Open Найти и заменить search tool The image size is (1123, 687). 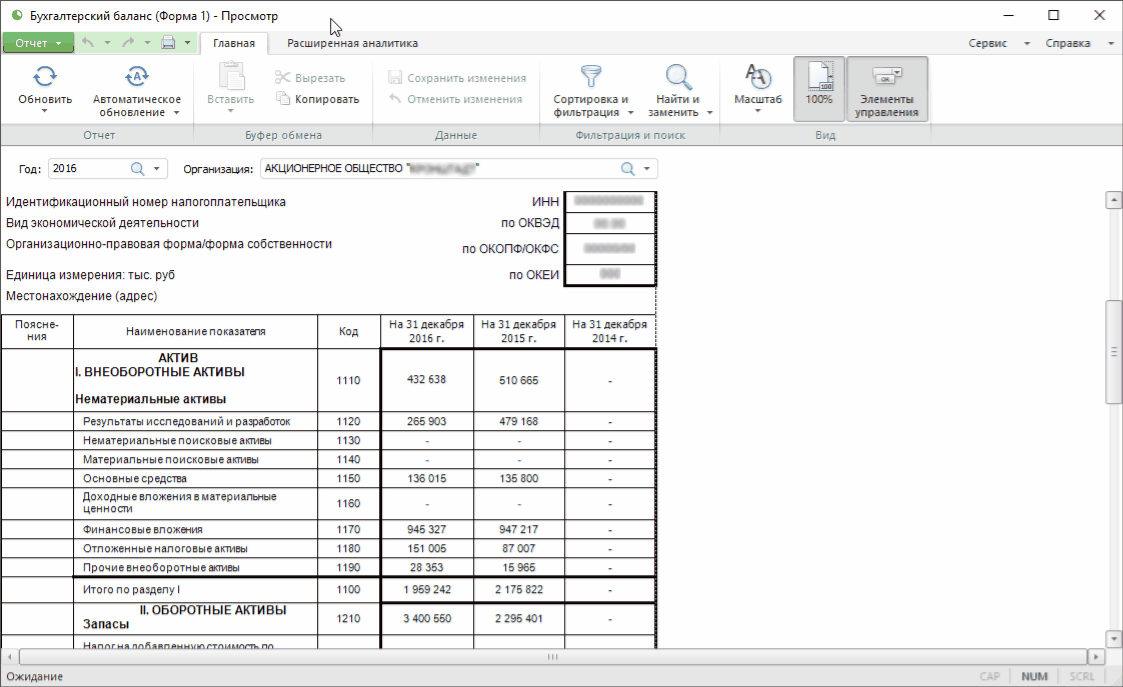coord(678,77)
